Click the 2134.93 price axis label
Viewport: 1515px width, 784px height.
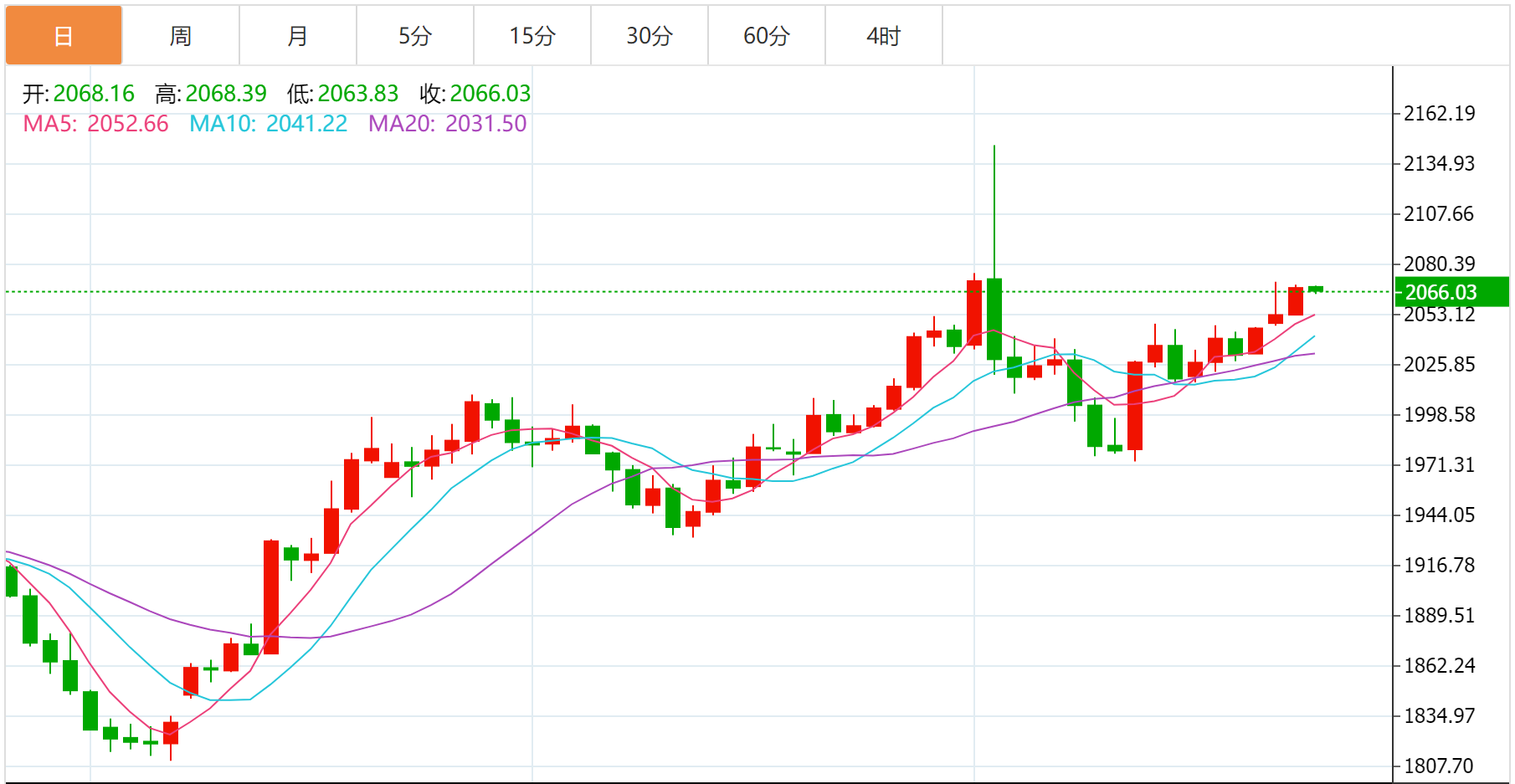point(1440,164)
